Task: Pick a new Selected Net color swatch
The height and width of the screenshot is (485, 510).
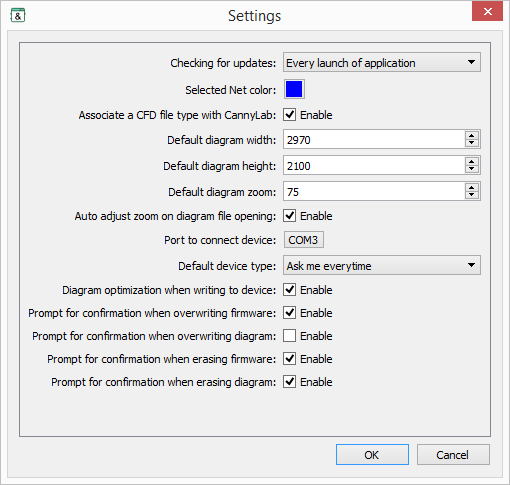Action: pyautogui.click(x=294, y=89)
